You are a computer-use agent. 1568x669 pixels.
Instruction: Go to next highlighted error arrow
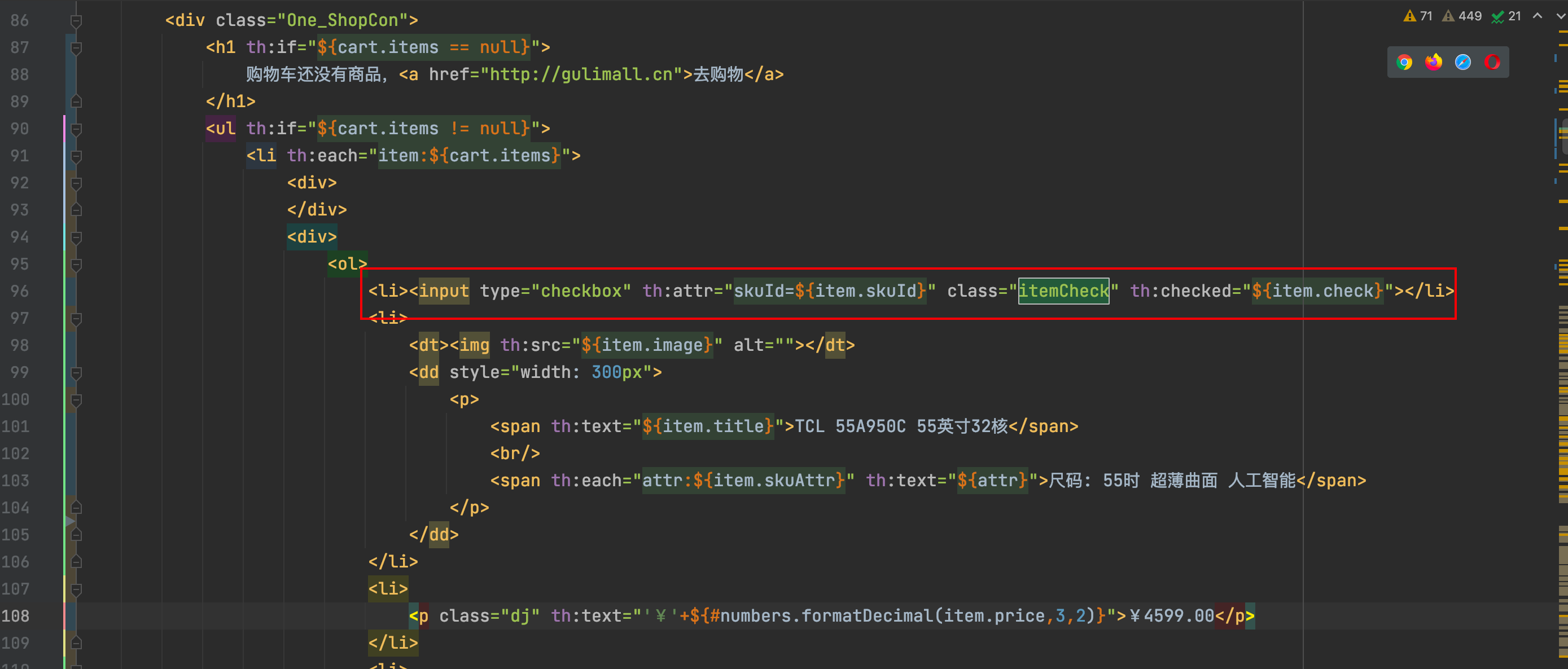tap(1561, 16)
